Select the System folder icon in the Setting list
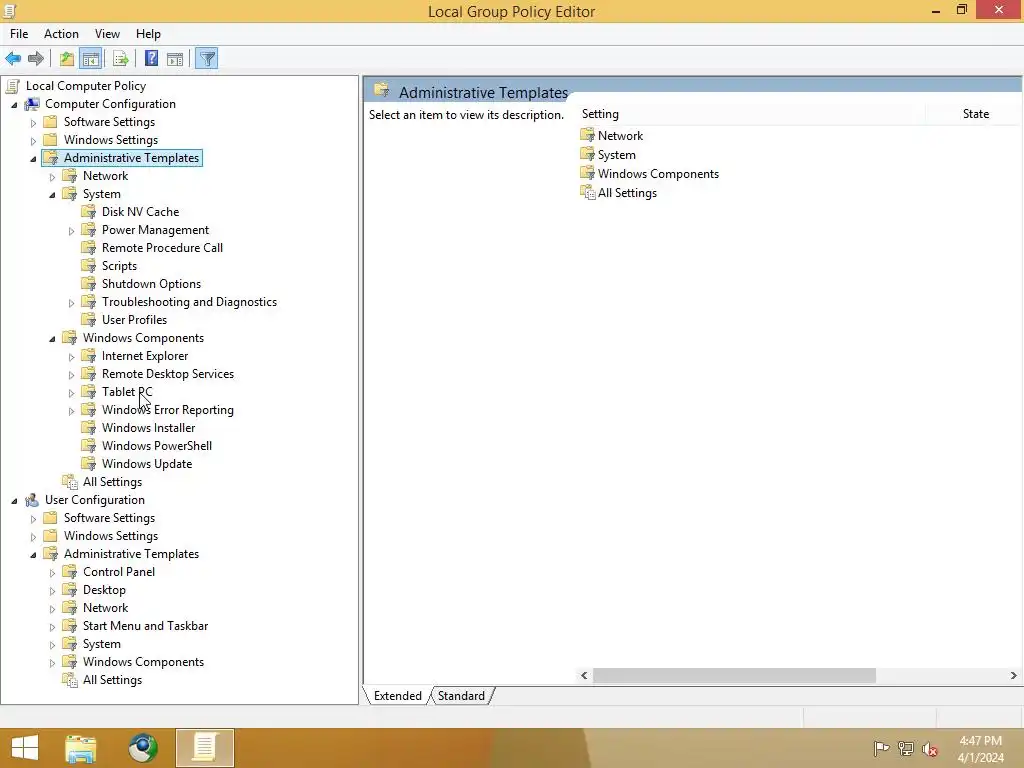The image size is (1024, 768). click(x=587, y=155)
